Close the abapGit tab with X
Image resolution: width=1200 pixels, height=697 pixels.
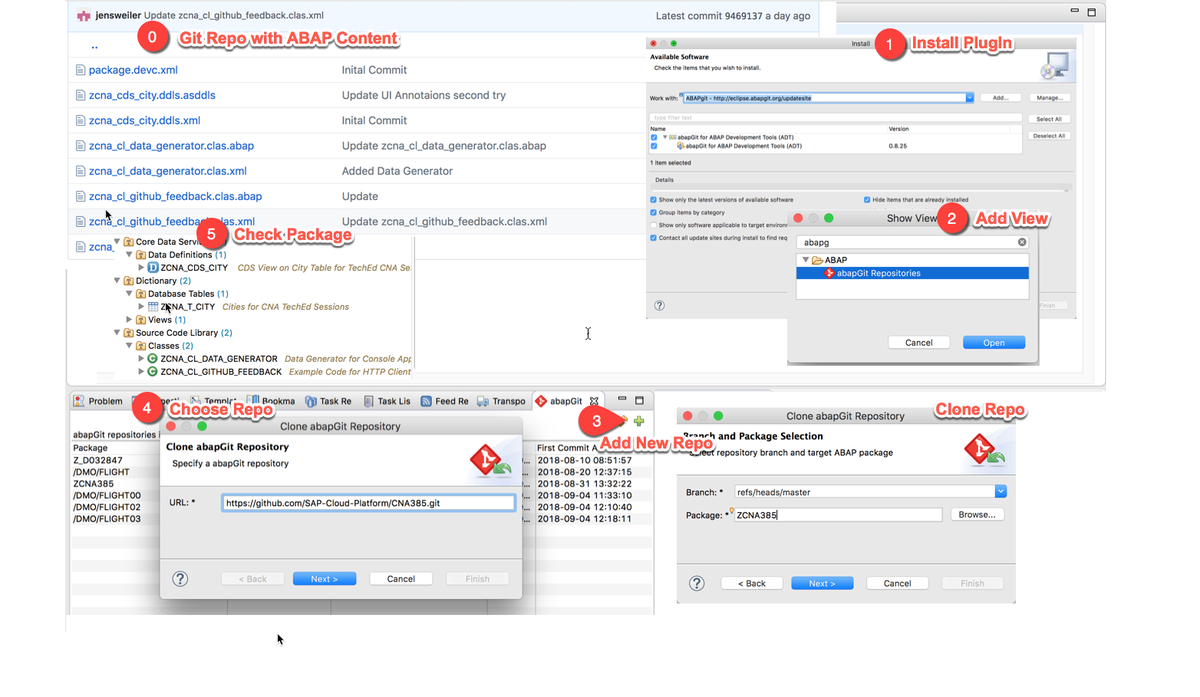tap(594, 401)
